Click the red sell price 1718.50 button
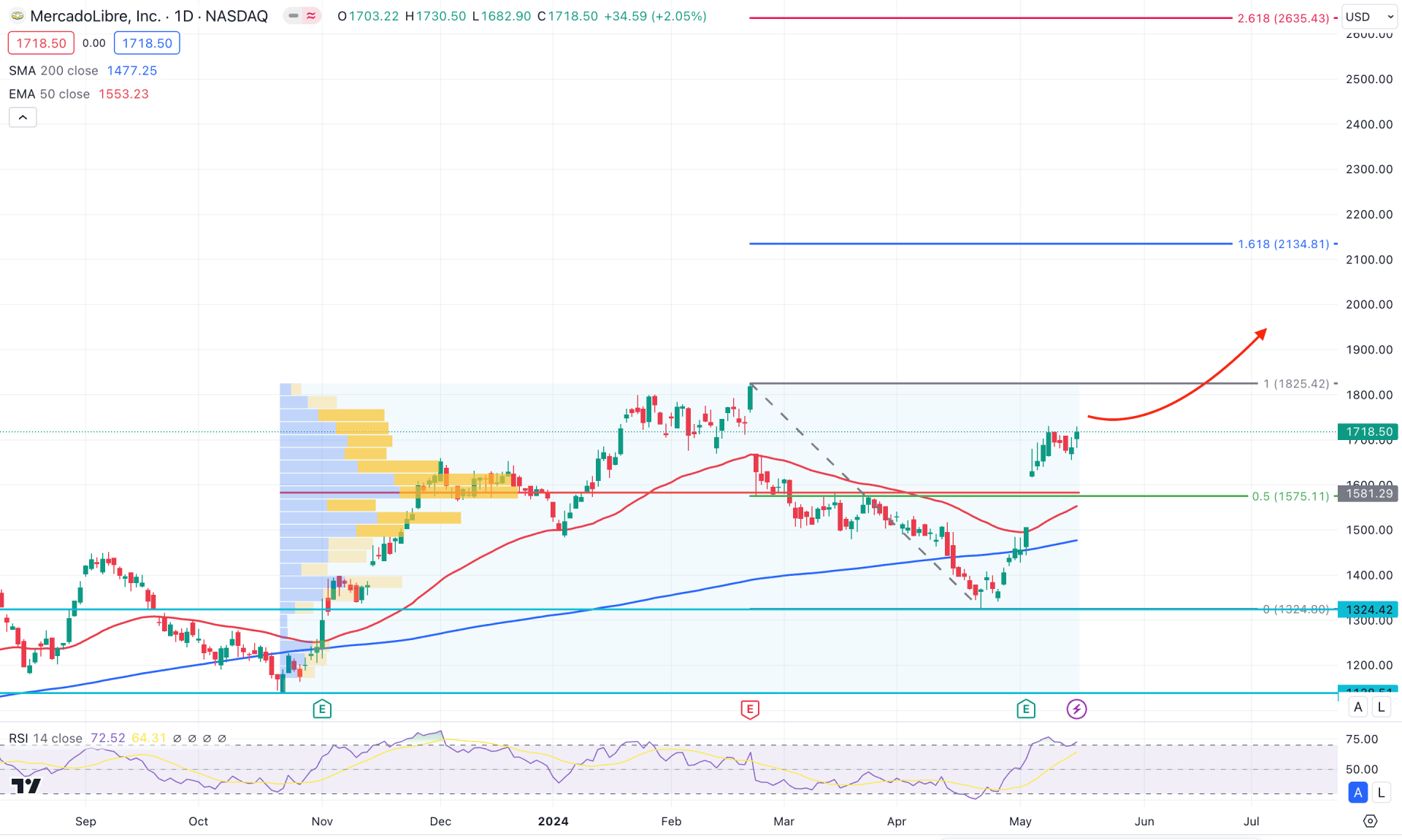This screenshot has width=1402, height=840. pos(41,43)
